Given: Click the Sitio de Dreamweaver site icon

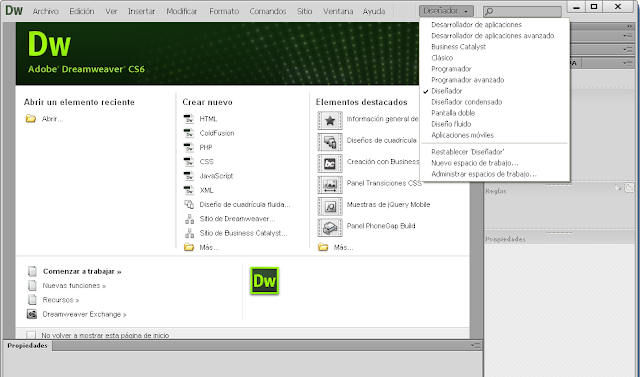Looking at the screenshot, I should coord(189,219).
